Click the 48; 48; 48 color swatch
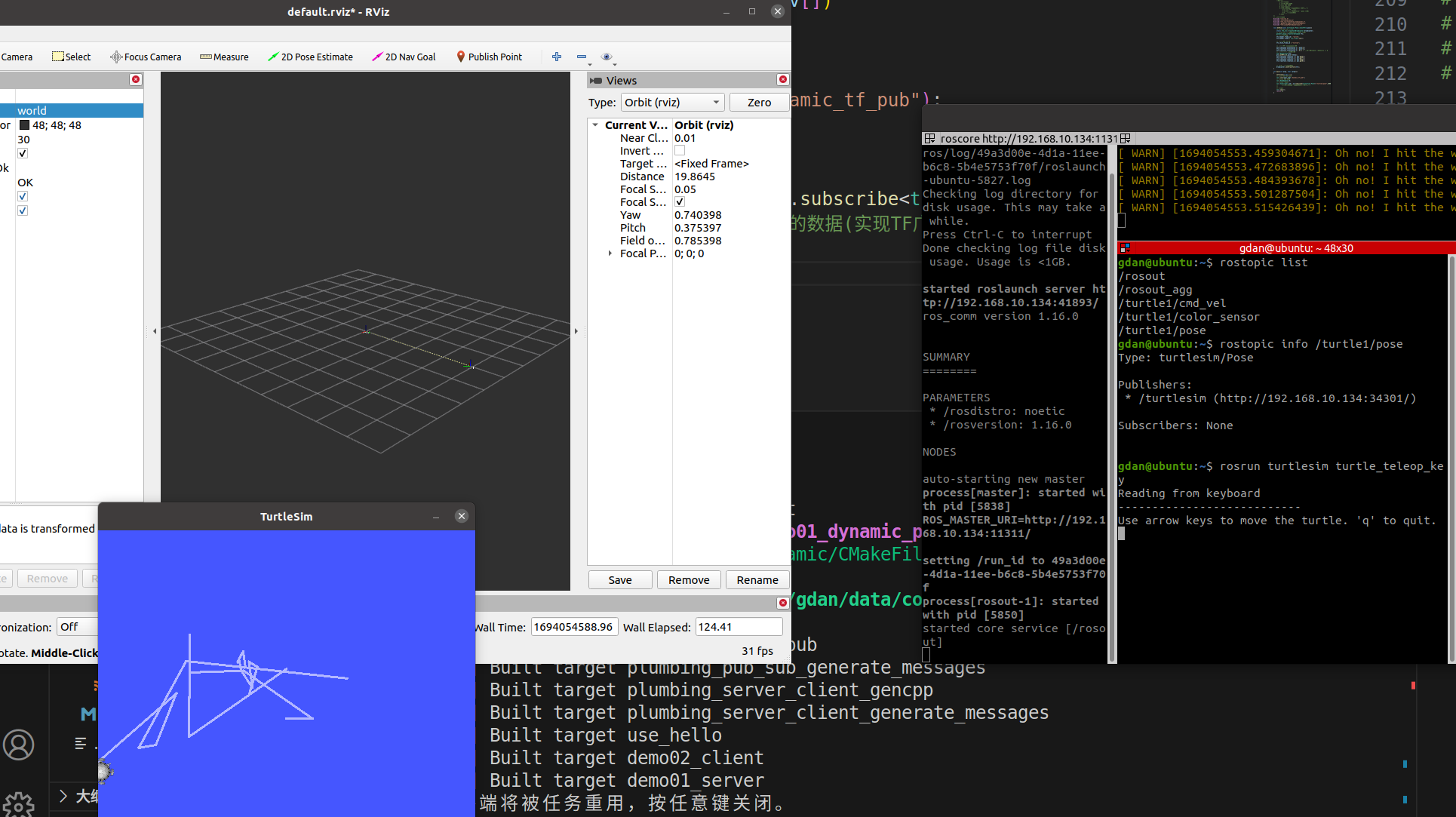1456x817 pixels. pos(24,125)
